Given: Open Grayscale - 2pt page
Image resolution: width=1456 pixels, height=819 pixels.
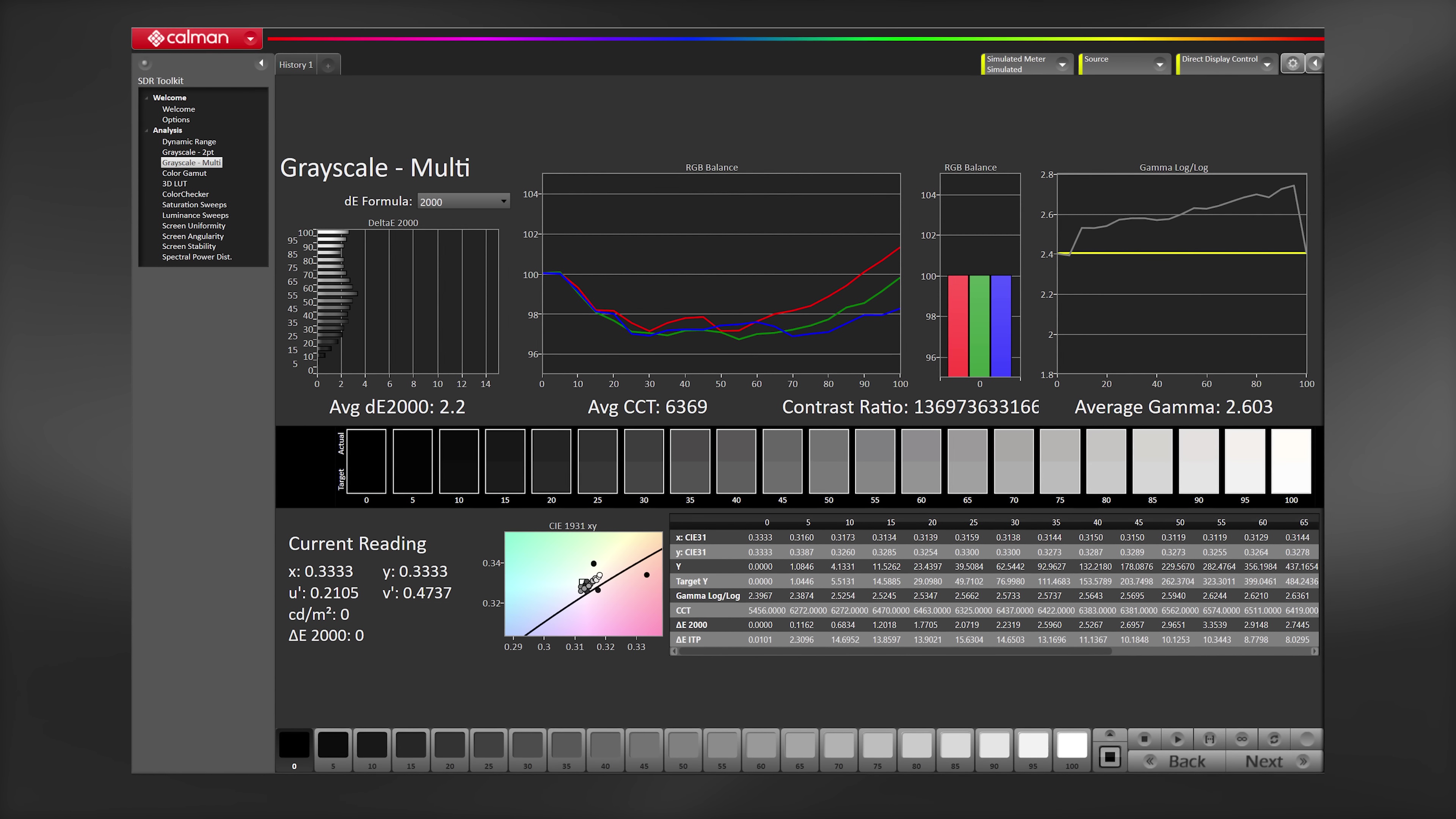Looking at the screenshot, I should click(x=188, y=152).
